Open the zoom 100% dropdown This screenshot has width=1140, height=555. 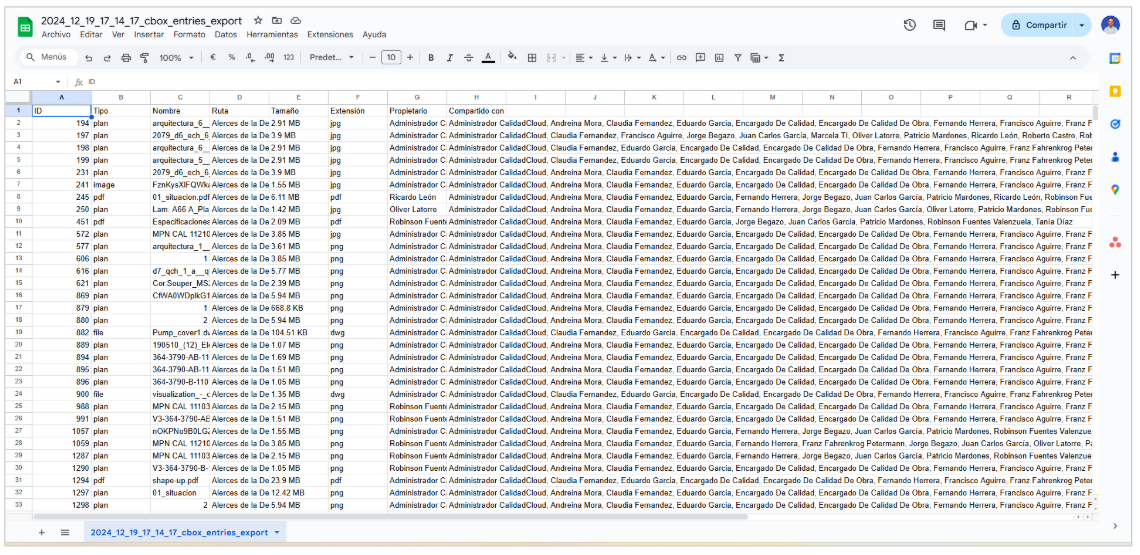[x=176, y=58]
